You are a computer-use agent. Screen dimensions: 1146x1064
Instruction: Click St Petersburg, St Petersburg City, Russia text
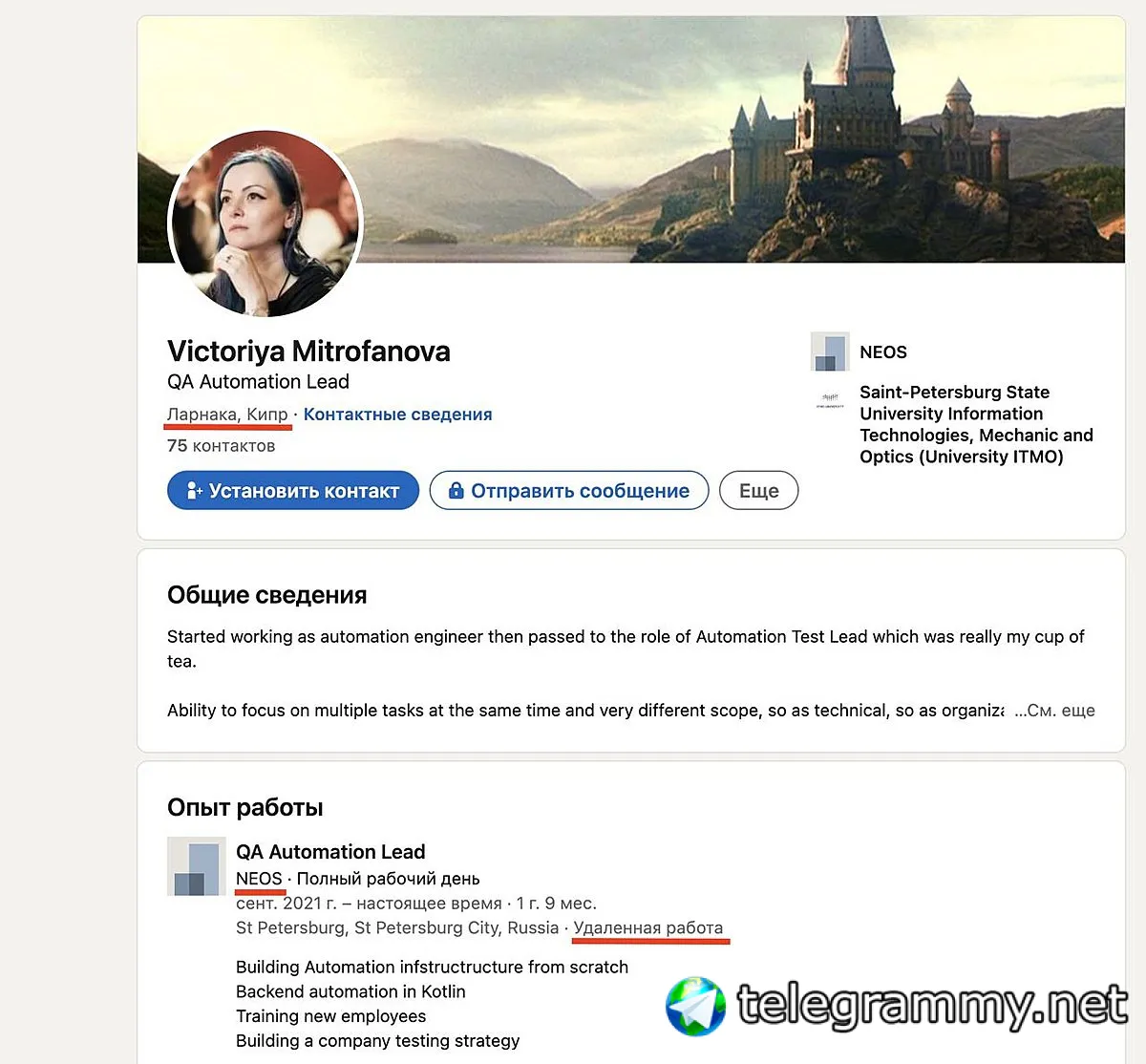pos(397,928)
